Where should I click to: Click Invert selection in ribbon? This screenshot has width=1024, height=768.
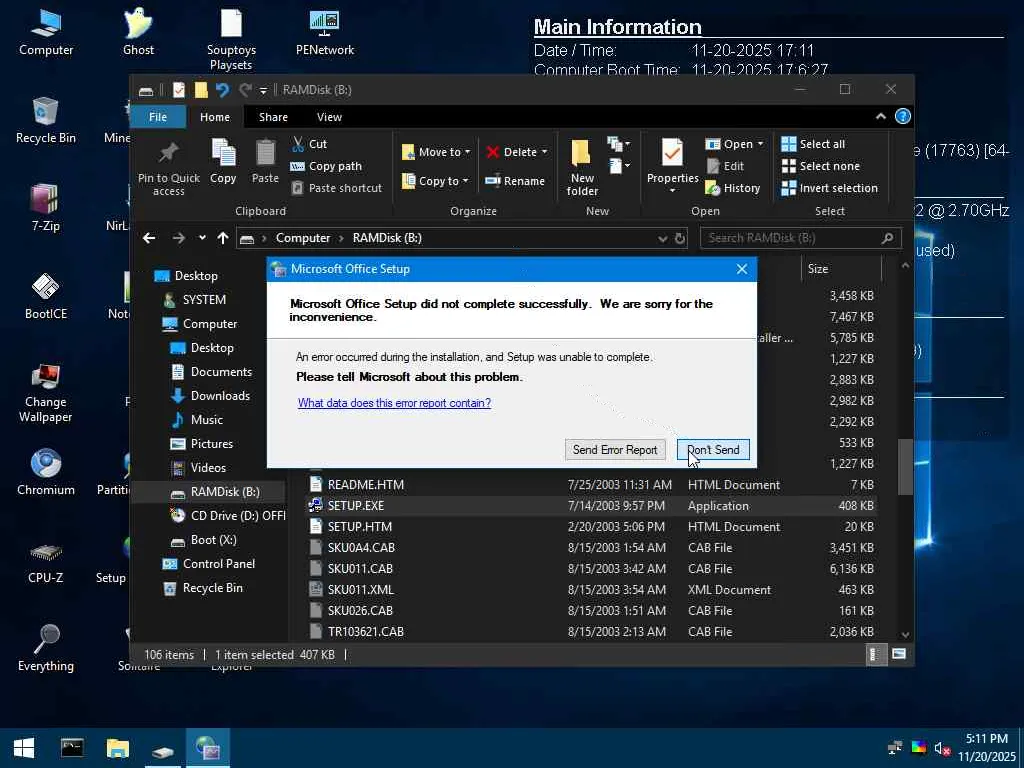829,188
